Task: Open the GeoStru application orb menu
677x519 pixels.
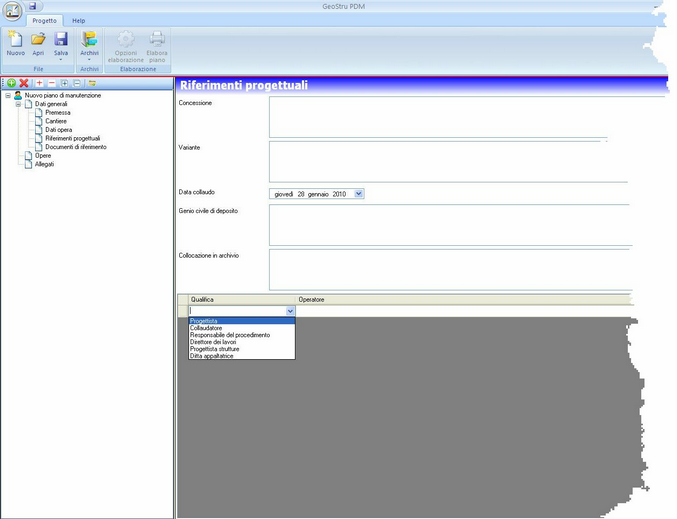Action: 12,11
